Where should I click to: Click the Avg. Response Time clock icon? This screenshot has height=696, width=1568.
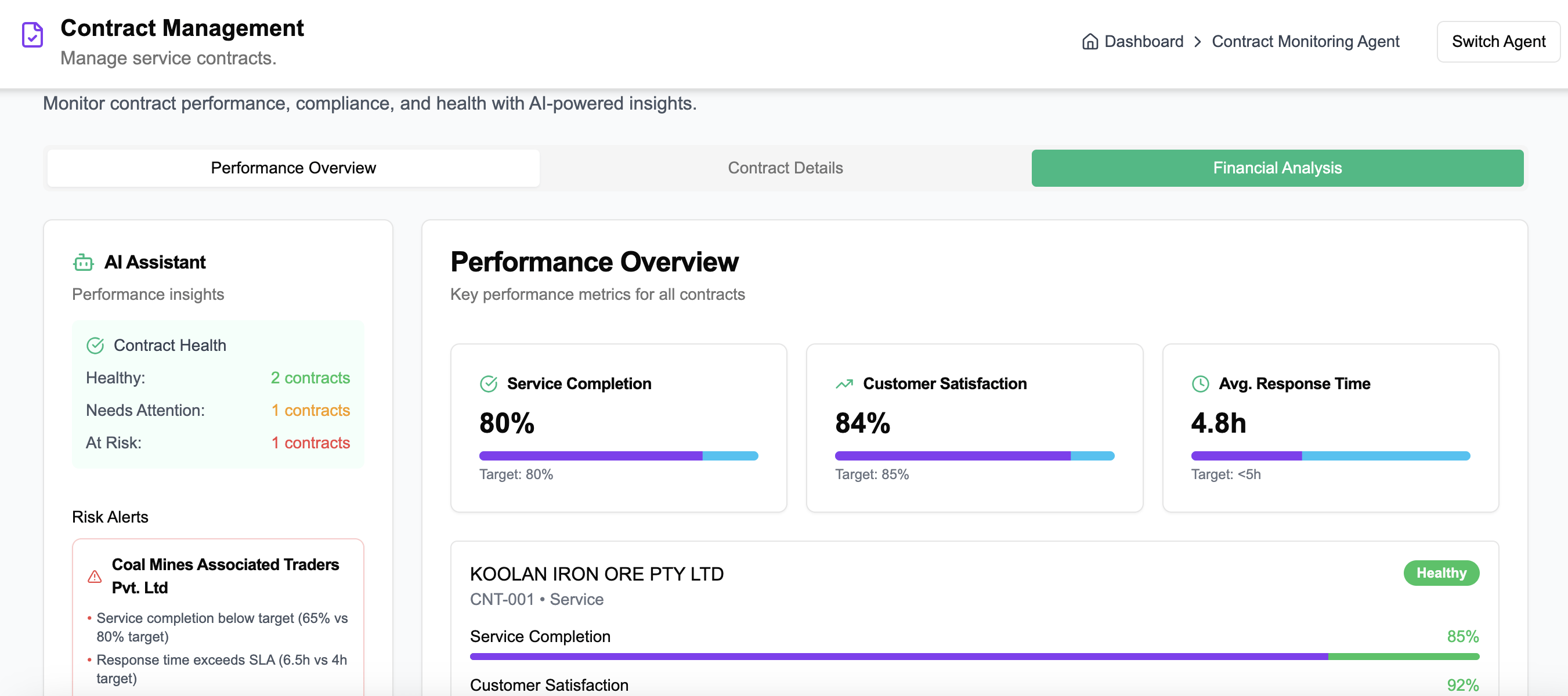(1200, 384)
